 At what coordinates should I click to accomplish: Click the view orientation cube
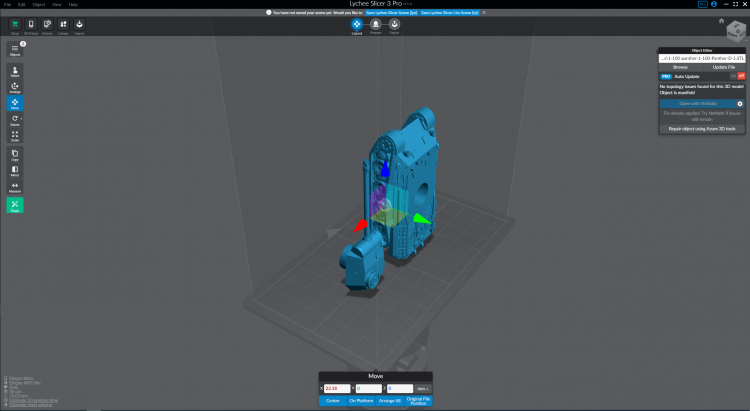click(x=734, y=34)
